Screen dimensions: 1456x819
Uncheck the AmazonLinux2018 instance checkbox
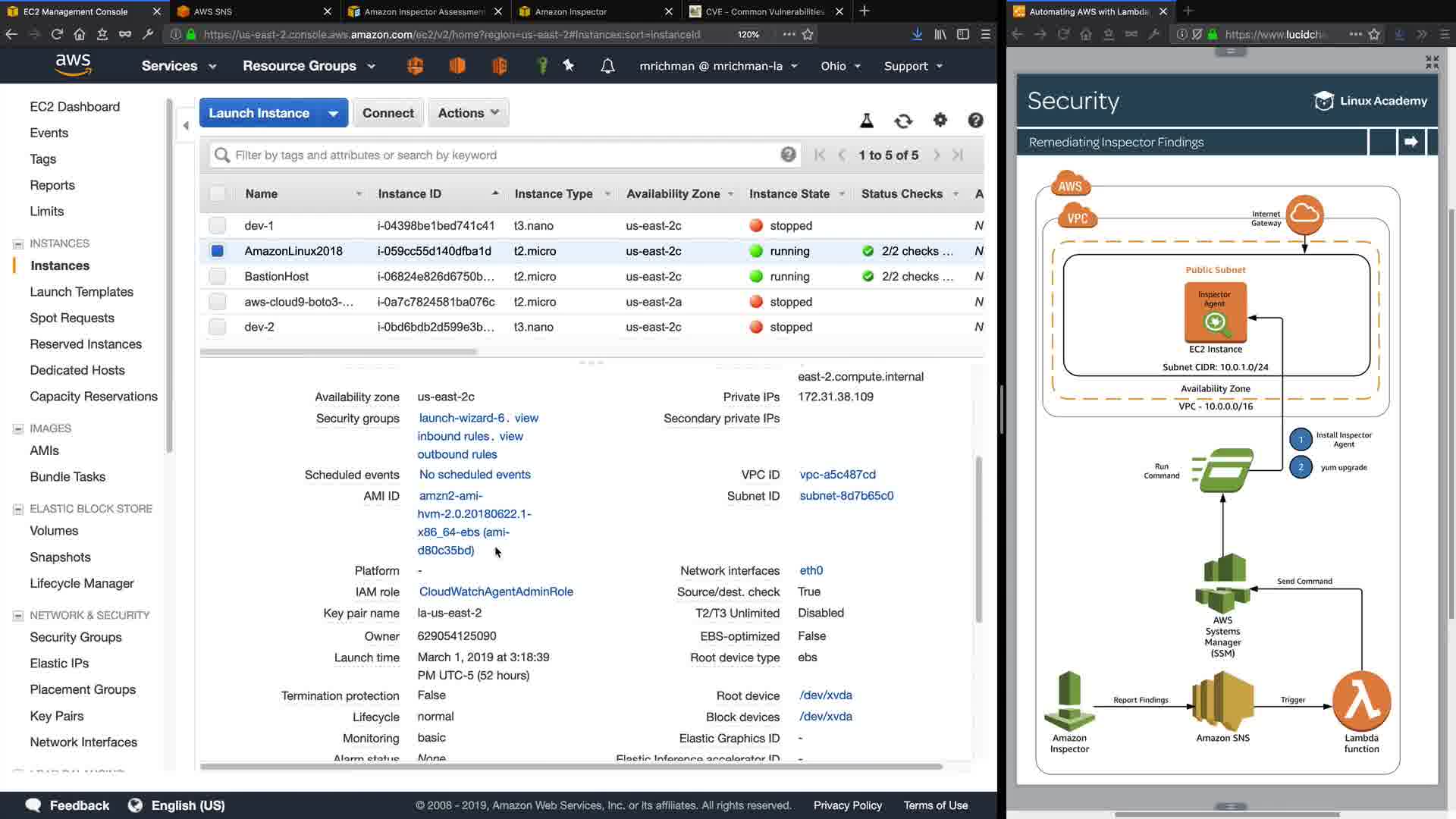[218, 251]
